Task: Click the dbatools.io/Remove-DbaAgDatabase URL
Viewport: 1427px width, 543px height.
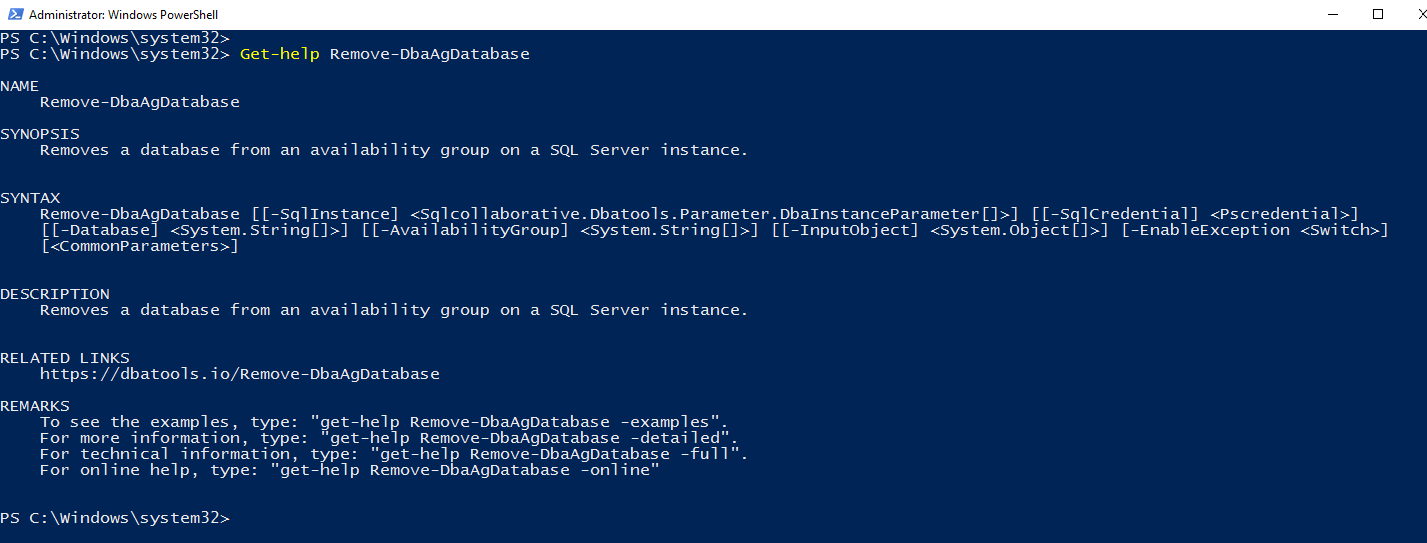Action: point(239,374)
